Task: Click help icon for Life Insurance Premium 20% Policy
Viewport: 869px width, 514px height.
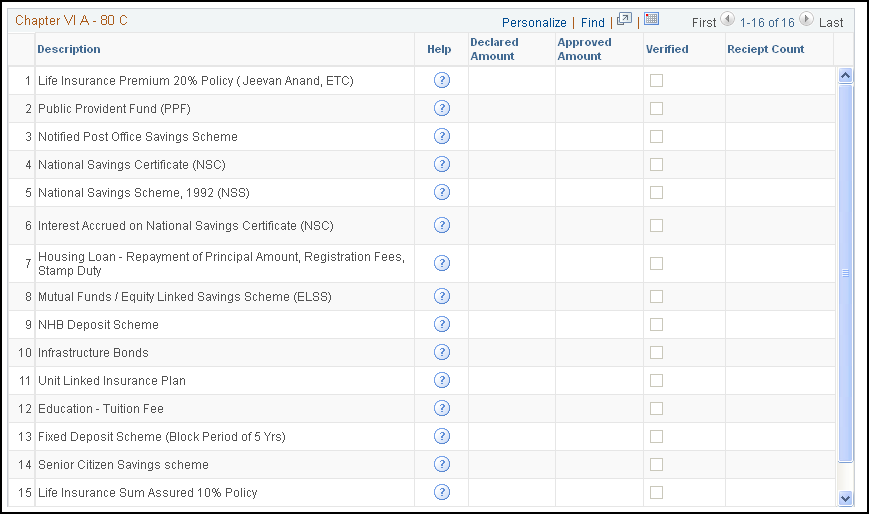Action: tap(442, 80)
